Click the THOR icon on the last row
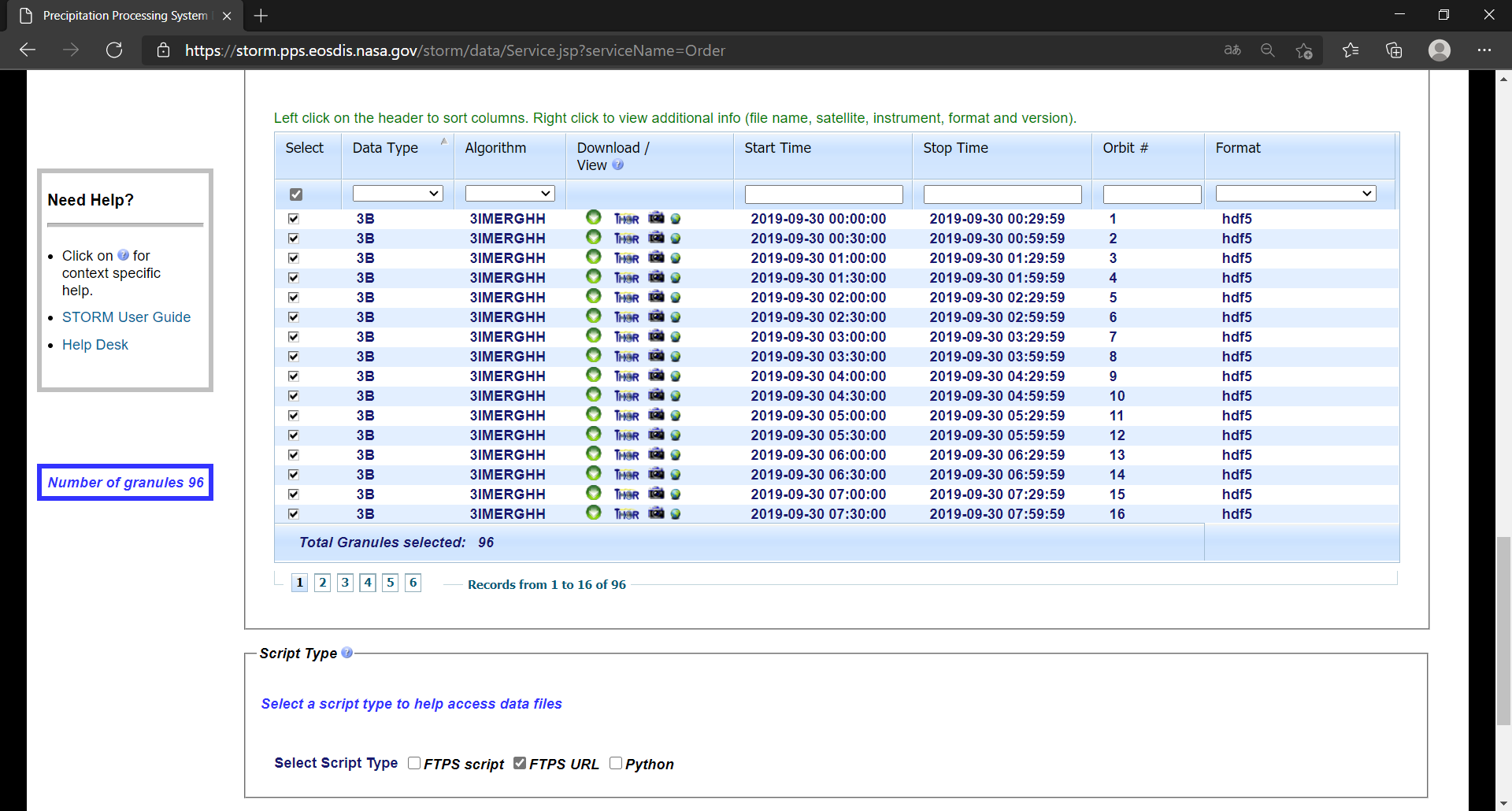1512x811 pixels. click(626, 513)
